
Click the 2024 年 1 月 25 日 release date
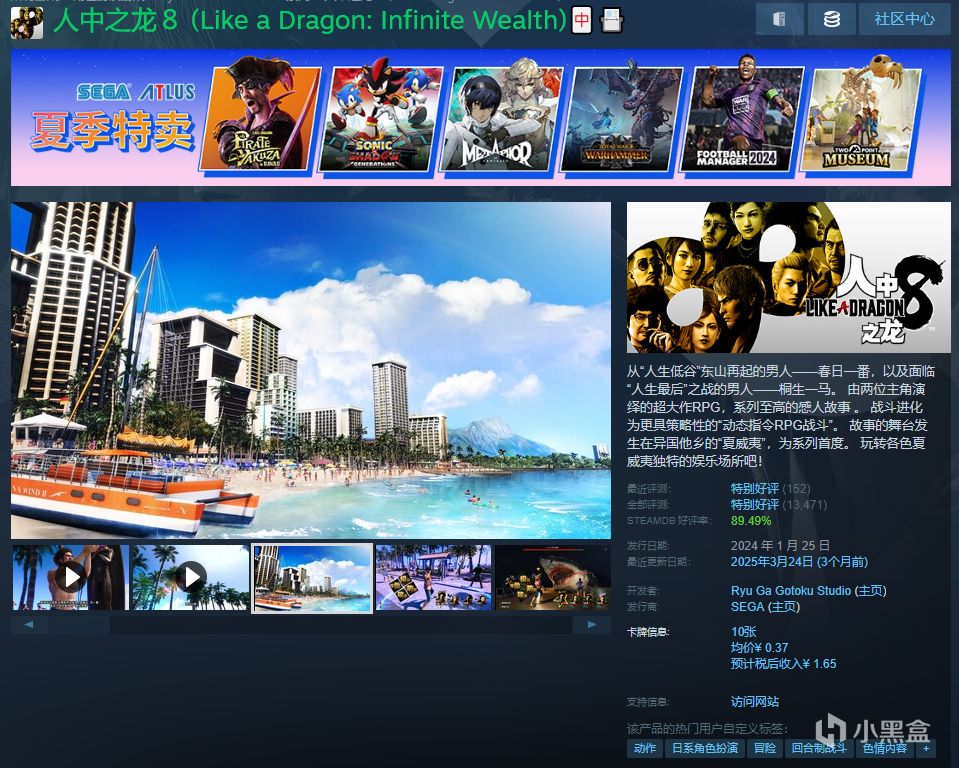[x=780, y=545]
